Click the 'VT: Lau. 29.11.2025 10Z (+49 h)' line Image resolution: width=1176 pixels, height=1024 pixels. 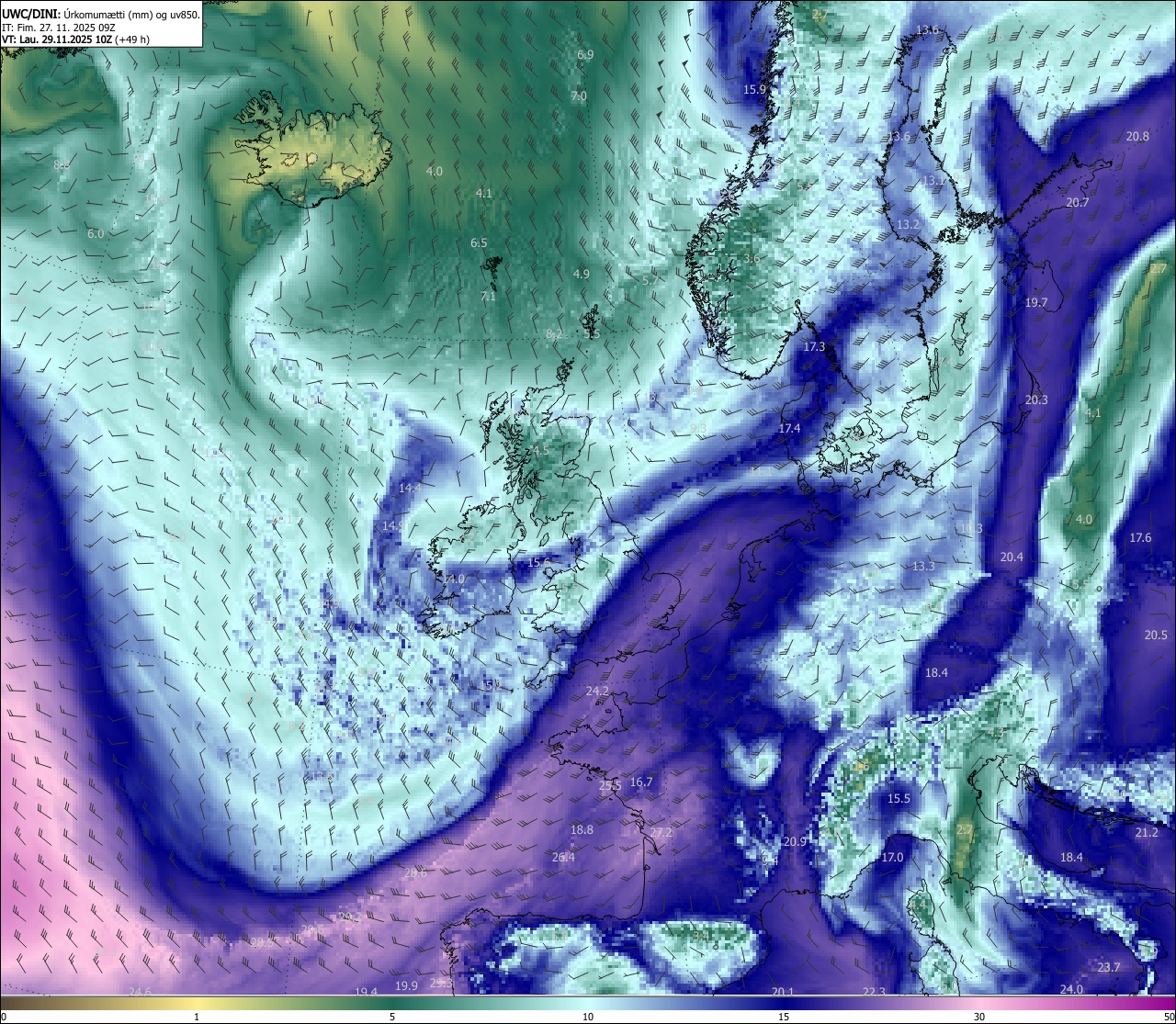click(76, 39)
